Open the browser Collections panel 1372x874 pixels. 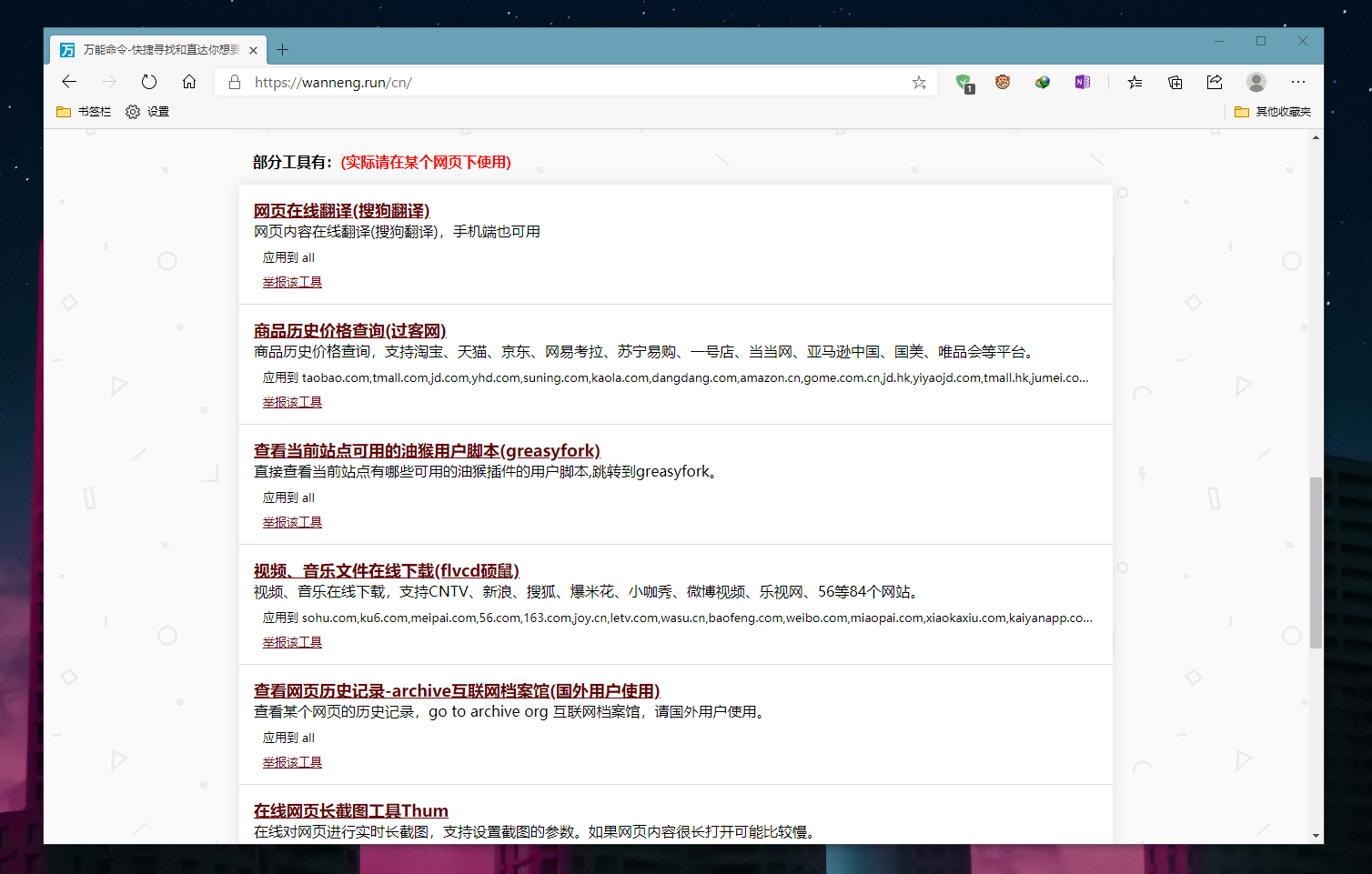tap(1175, 82)
